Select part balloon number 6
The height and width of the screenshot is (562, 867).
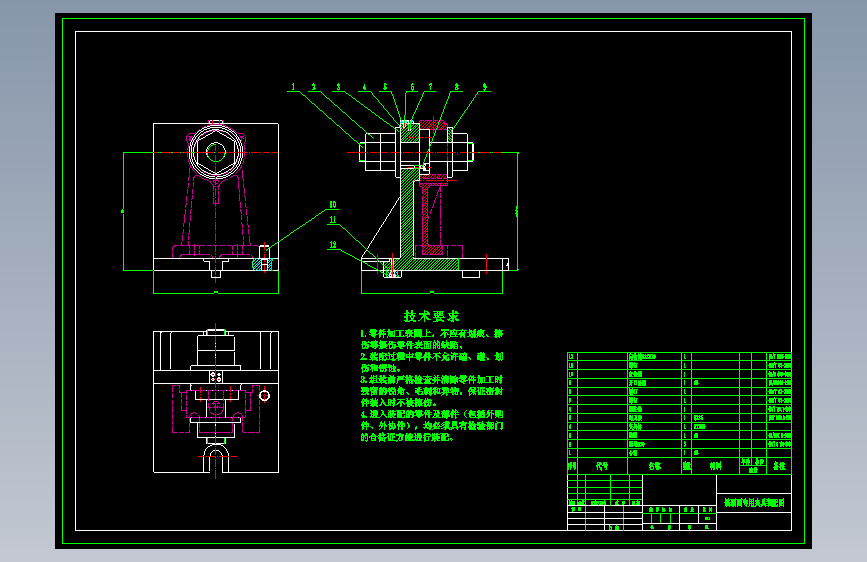(x=412, y=87)
